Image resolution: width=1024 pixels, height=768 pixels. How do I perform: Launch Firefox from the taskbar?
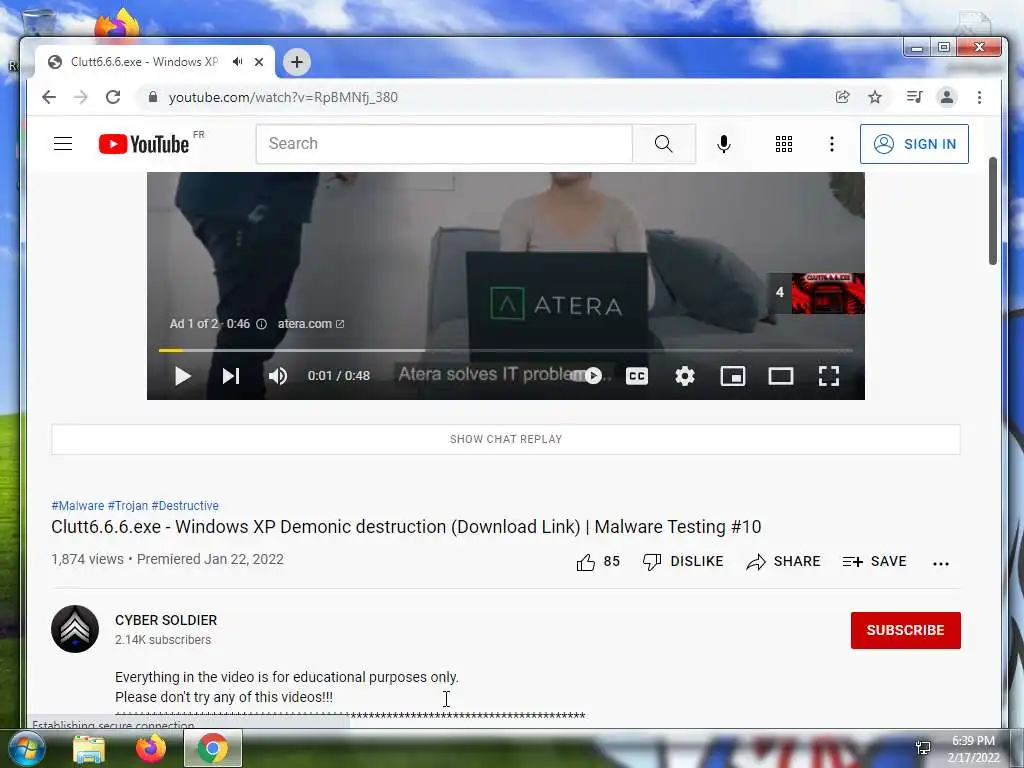[x=151, y=748]
